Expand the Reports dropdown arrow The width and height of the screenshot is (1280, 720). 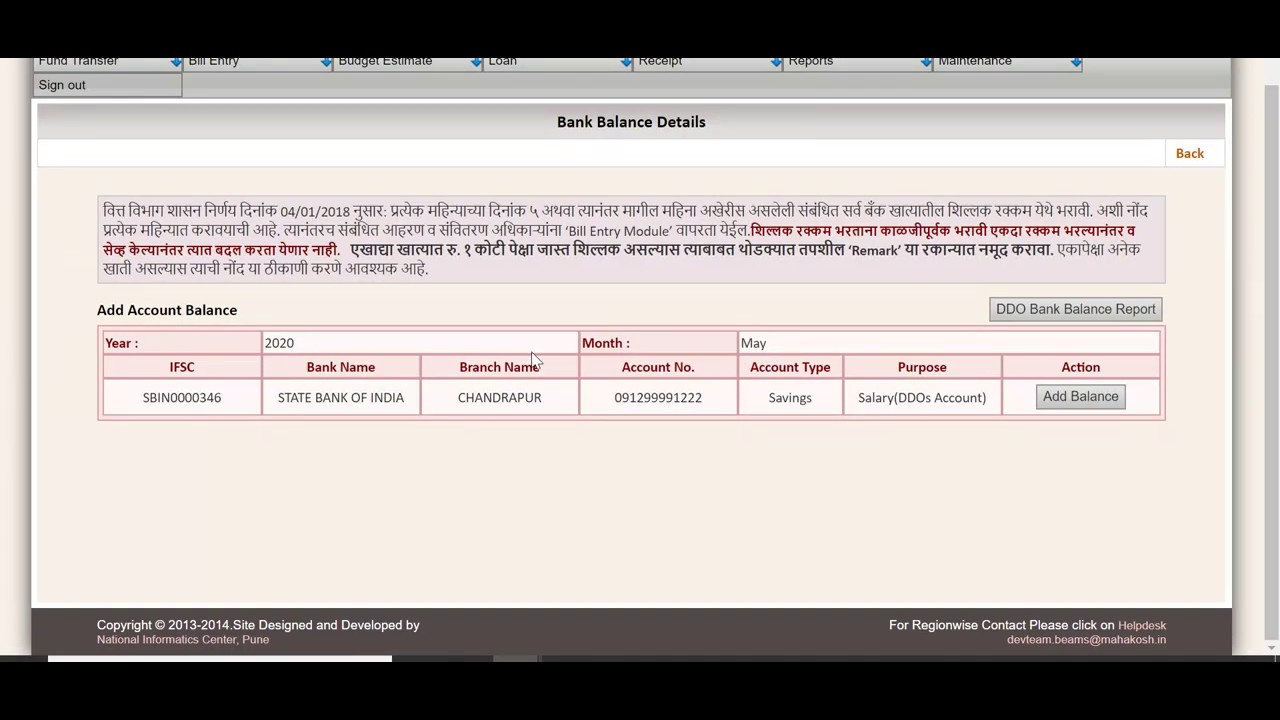pos(926,63)
